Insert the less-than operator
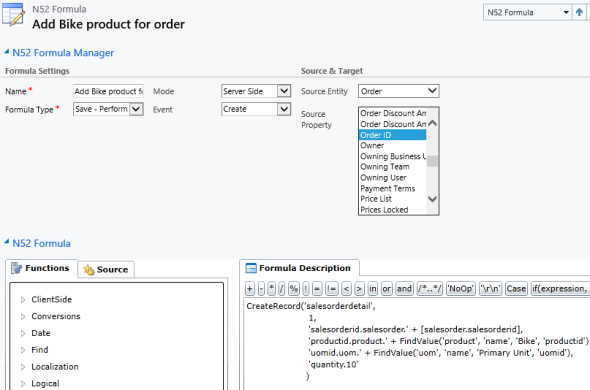Viewport: 590px width, 390px height. [x=346, y=289]
